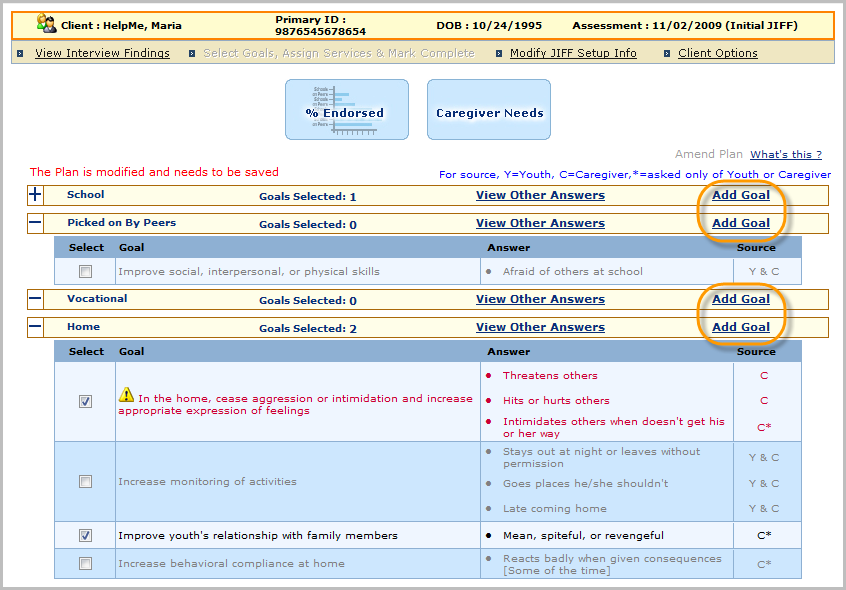The width and height of the screenshot is (846, 590).
Task: Click Stays out at night answer
Action: 601,457
